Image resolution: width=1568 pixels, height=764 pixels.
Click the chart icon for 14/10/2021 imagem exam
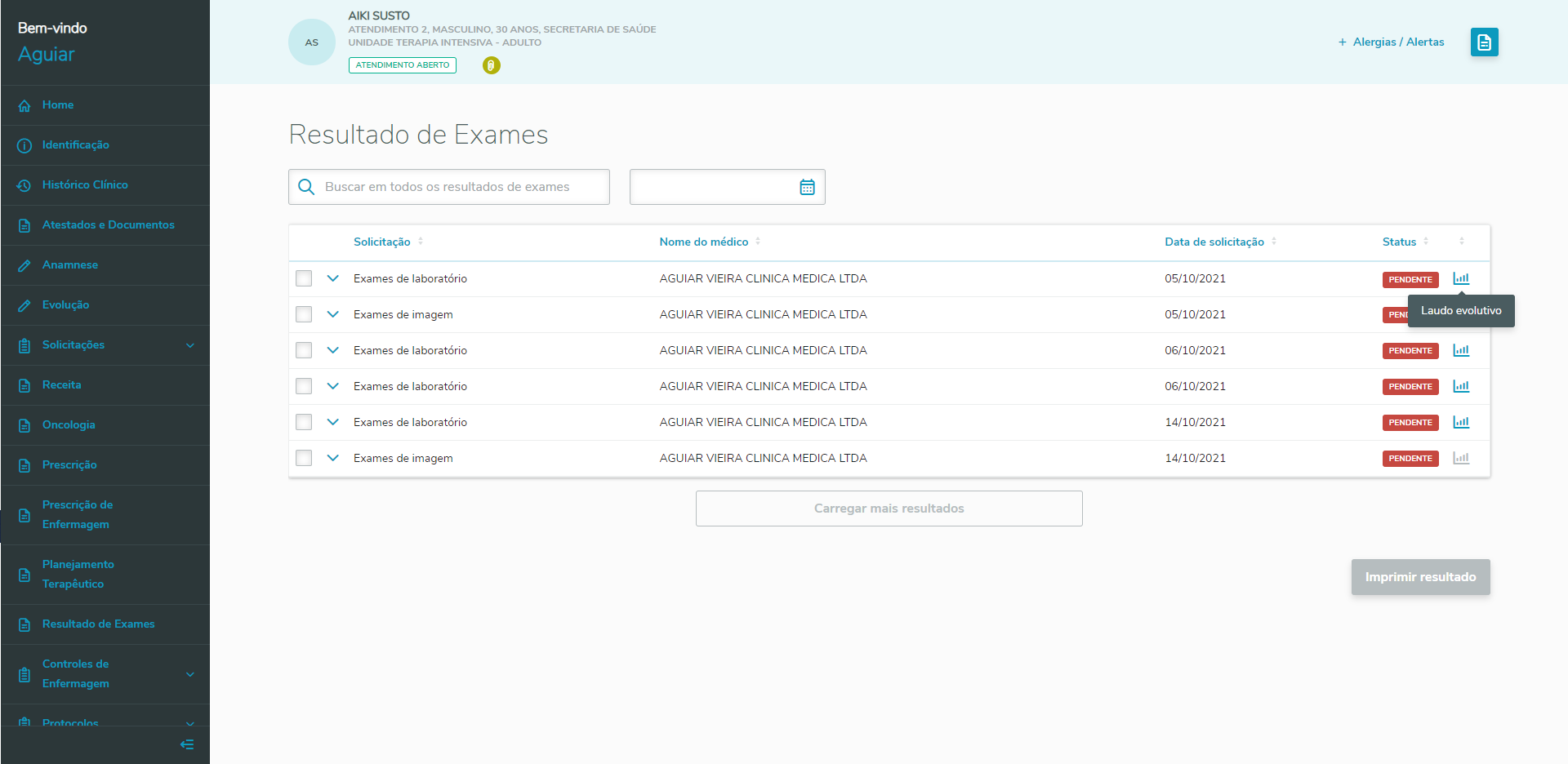pos(1461,458)
